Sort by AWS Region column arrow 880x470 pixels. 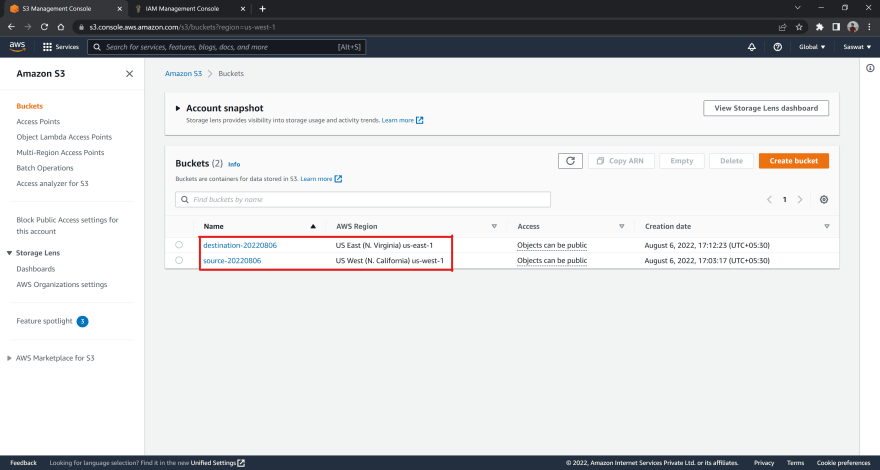point(494,226)
